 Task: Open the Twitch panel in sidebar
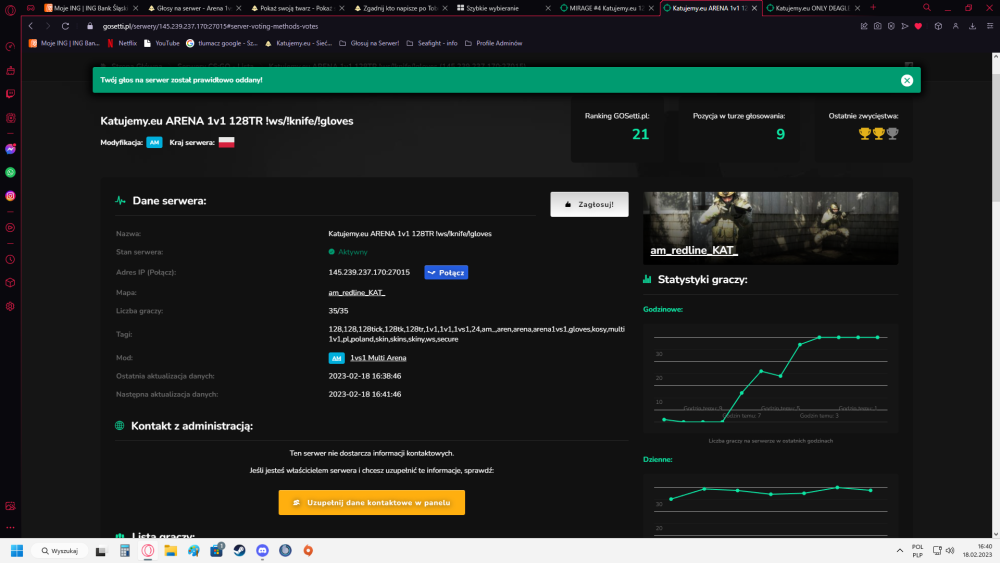[10, 94]
